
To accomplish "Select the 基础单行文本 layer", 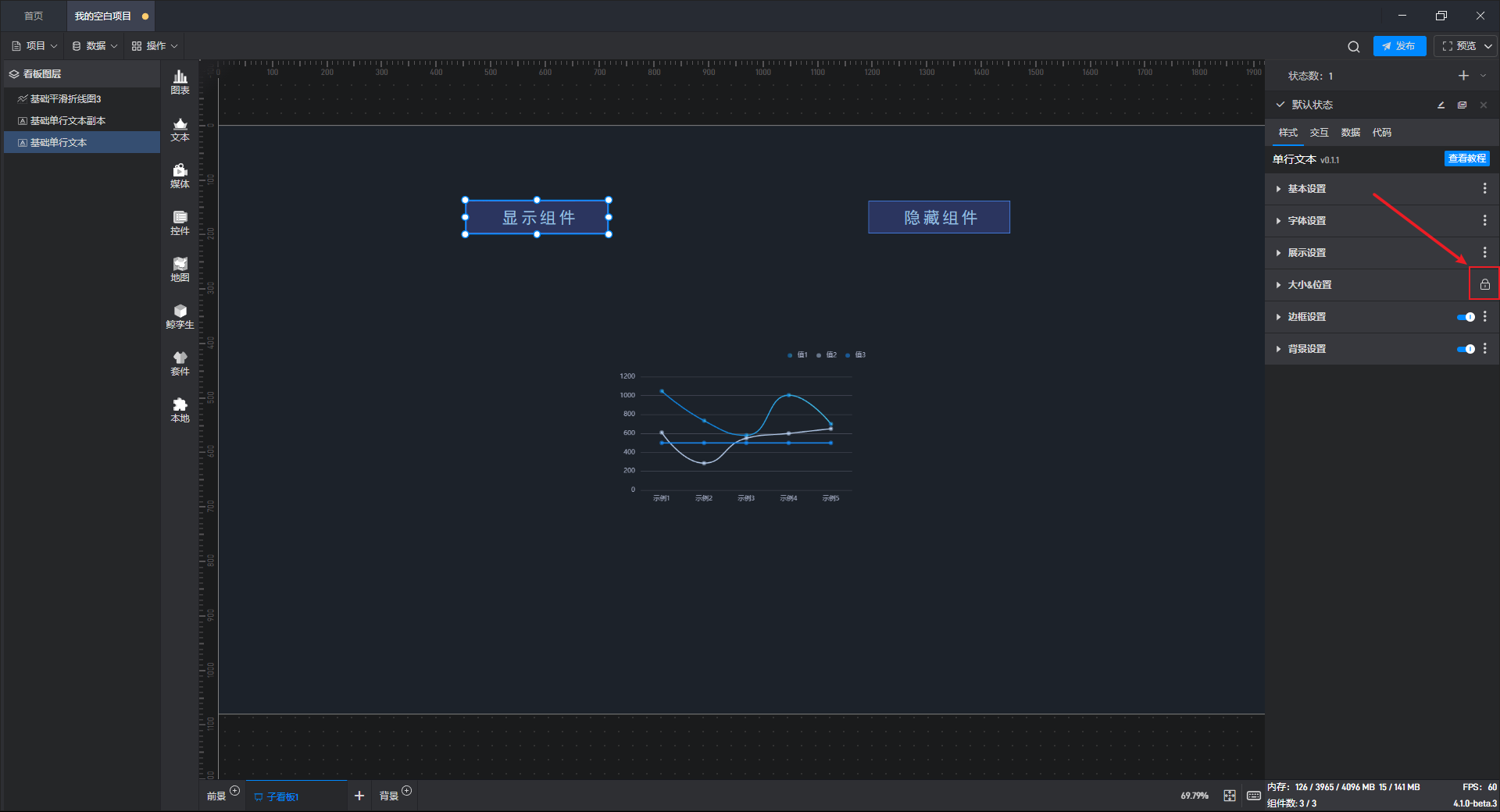I will tap(82, 143).
